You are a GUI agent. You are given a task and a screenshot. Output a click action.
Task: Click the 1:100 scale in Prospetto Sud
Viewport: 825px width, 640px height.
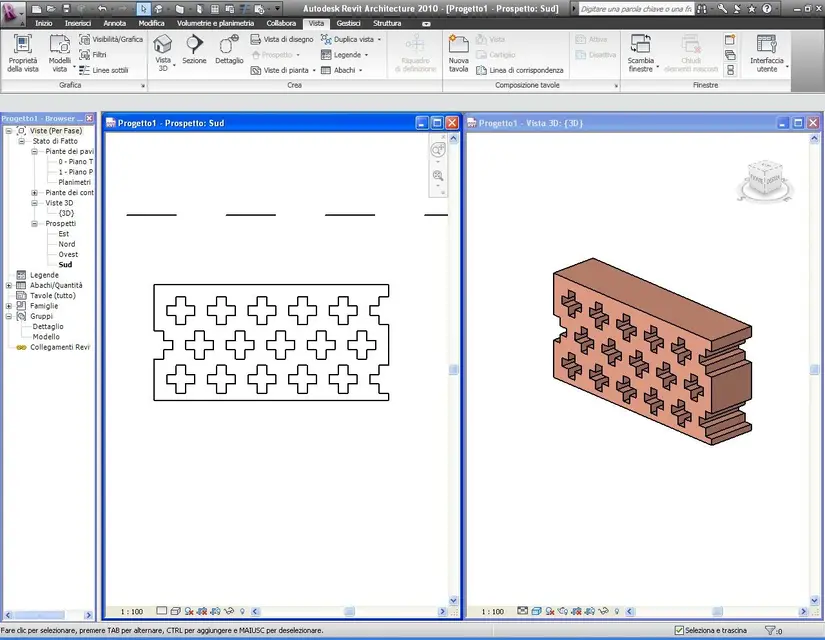pyautogui.click(x=132, y=612)
